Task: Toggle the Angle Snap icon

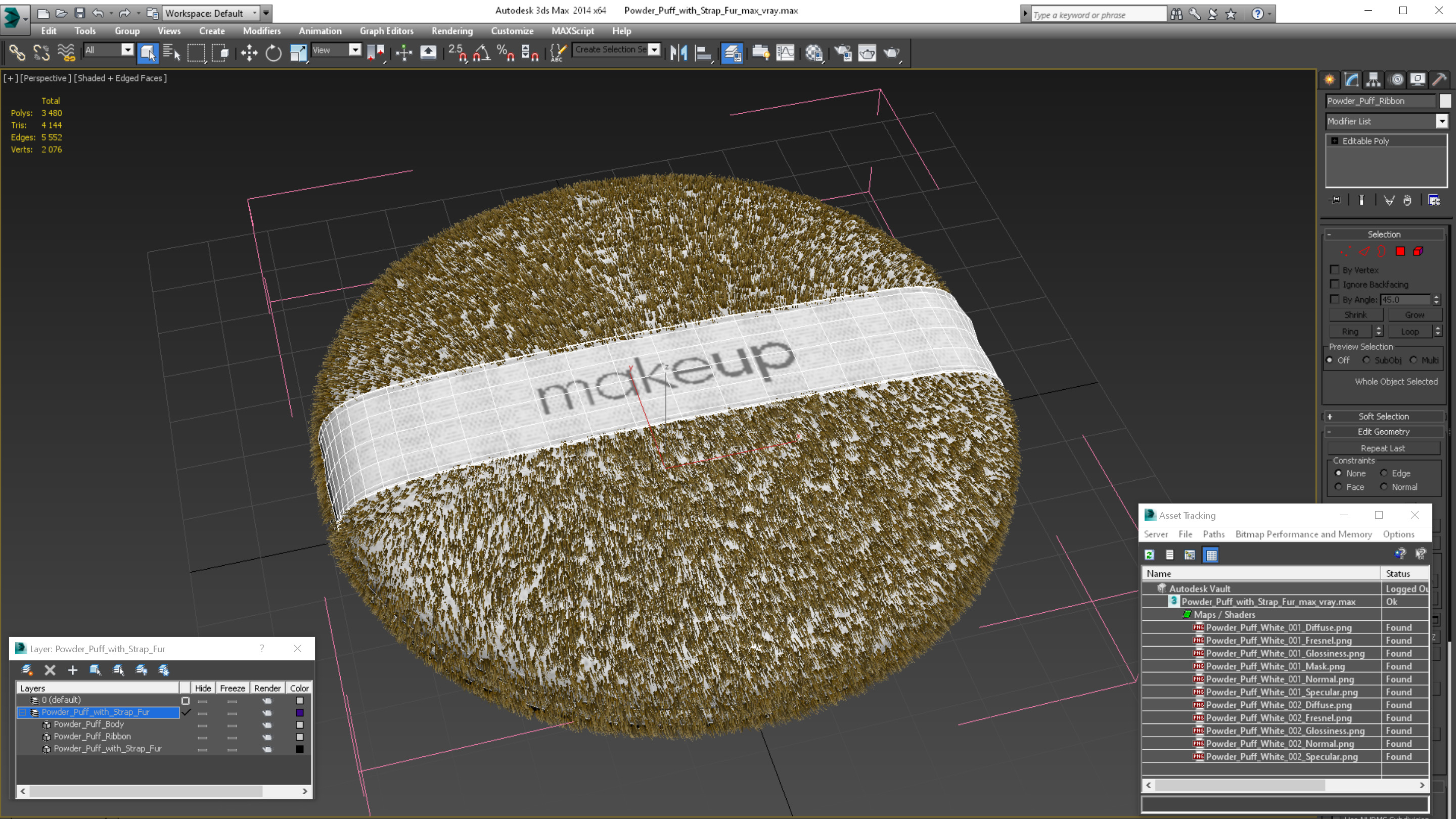Action: click(x=482, y=53)
